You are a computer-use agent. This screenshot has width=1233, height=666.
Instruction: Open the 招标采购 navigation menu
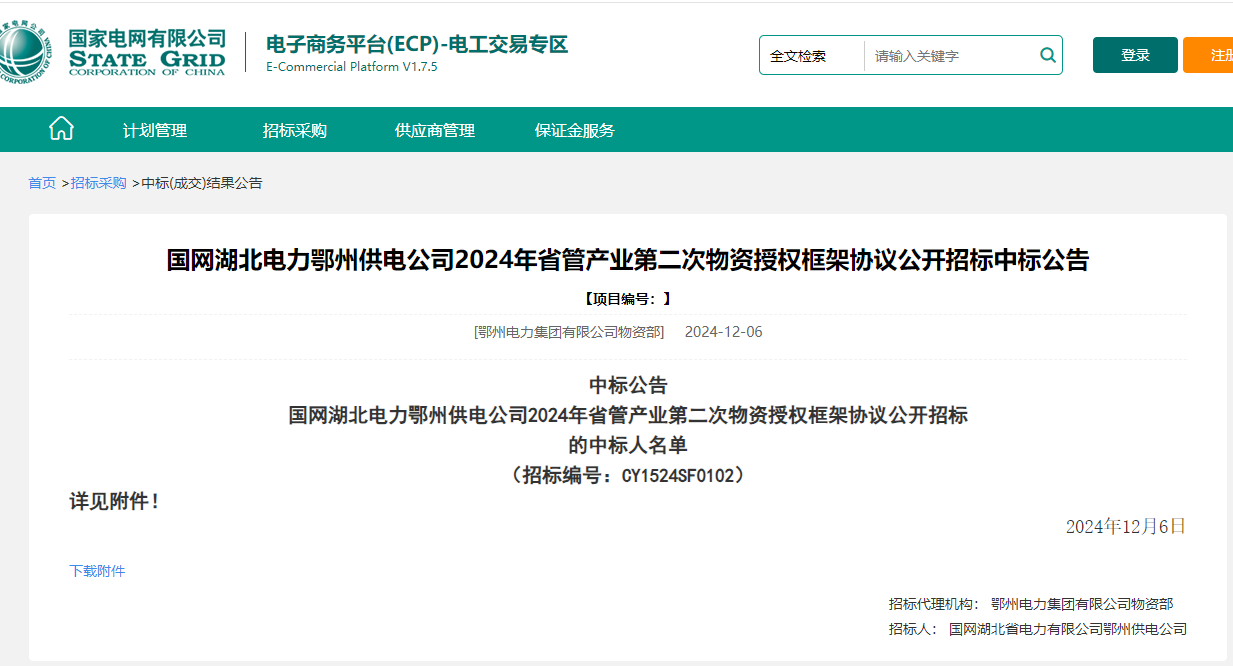pos(295,130)
